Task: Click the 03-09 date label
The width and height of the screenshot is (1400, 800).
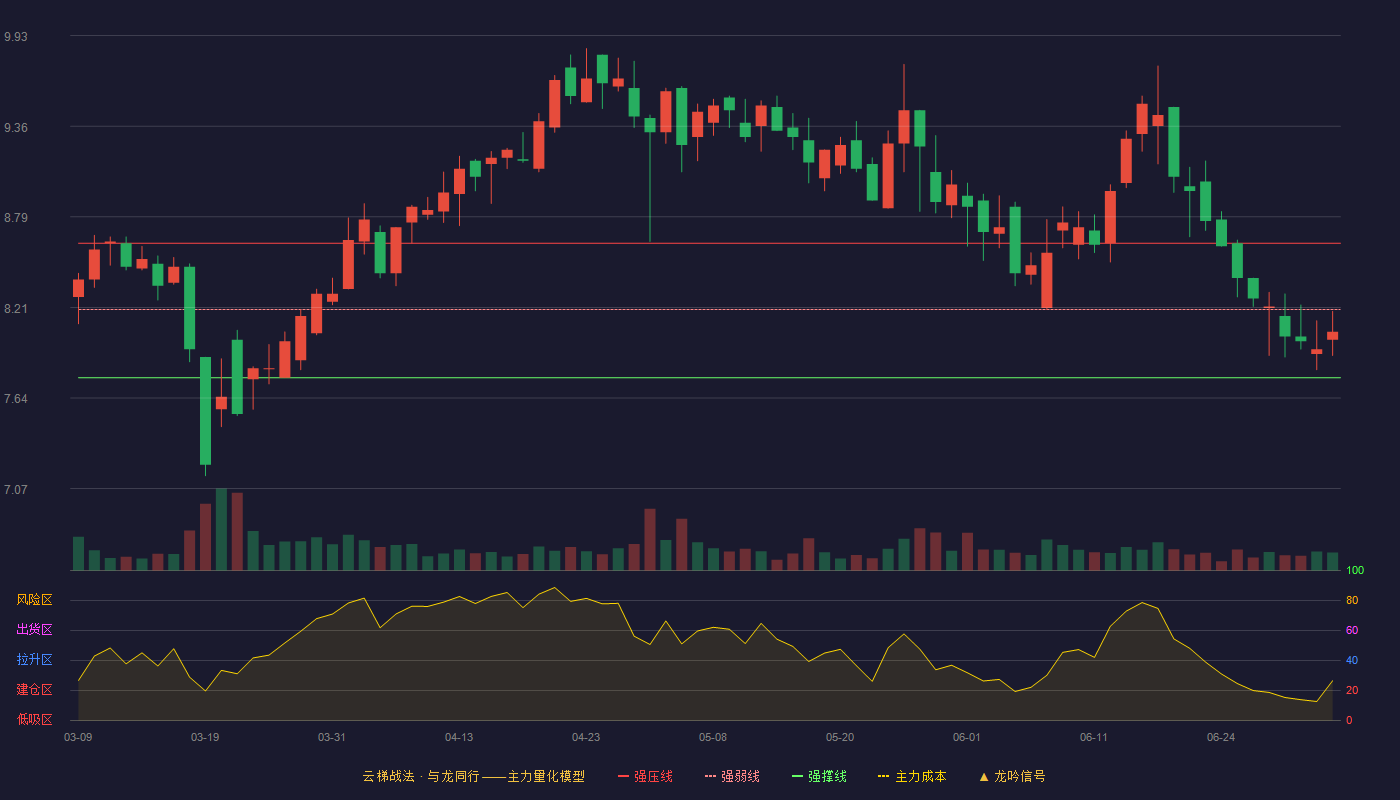Action: pyautogui.click(x=78, y=737)
